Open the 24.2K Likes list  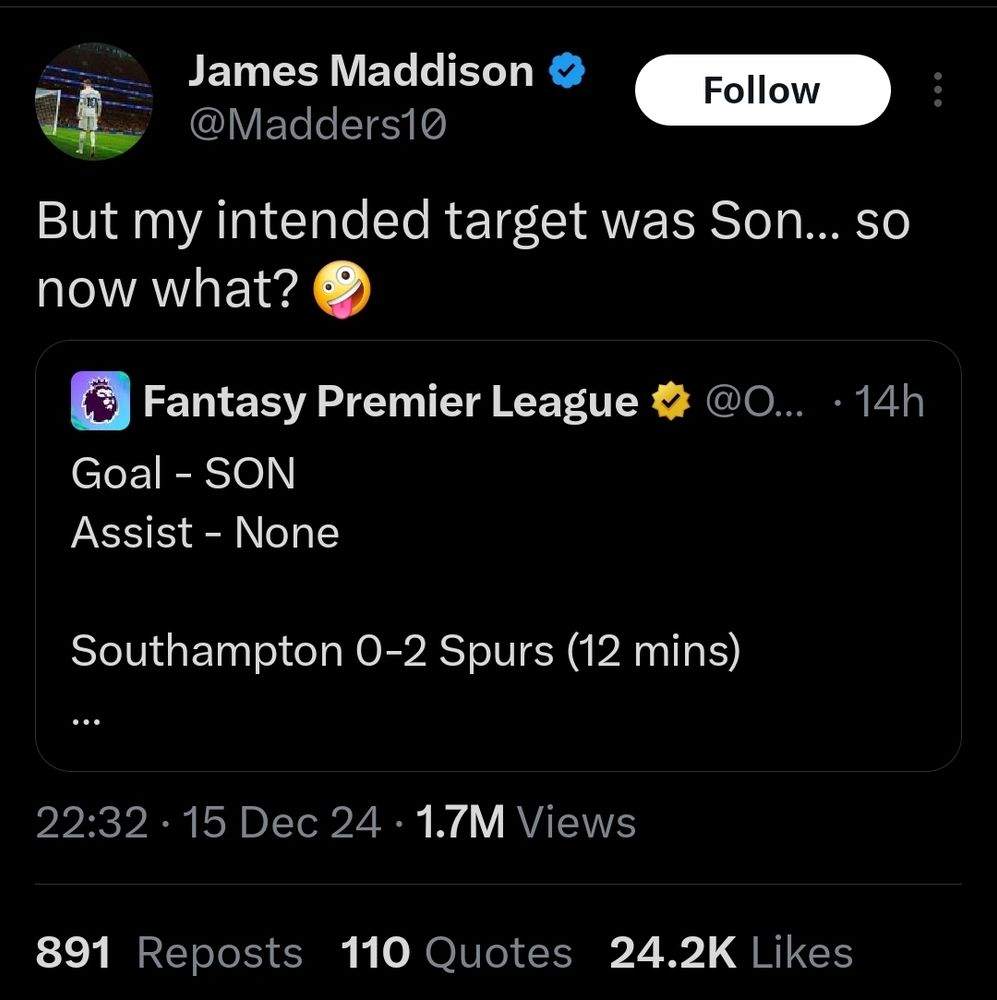(730, 953)
